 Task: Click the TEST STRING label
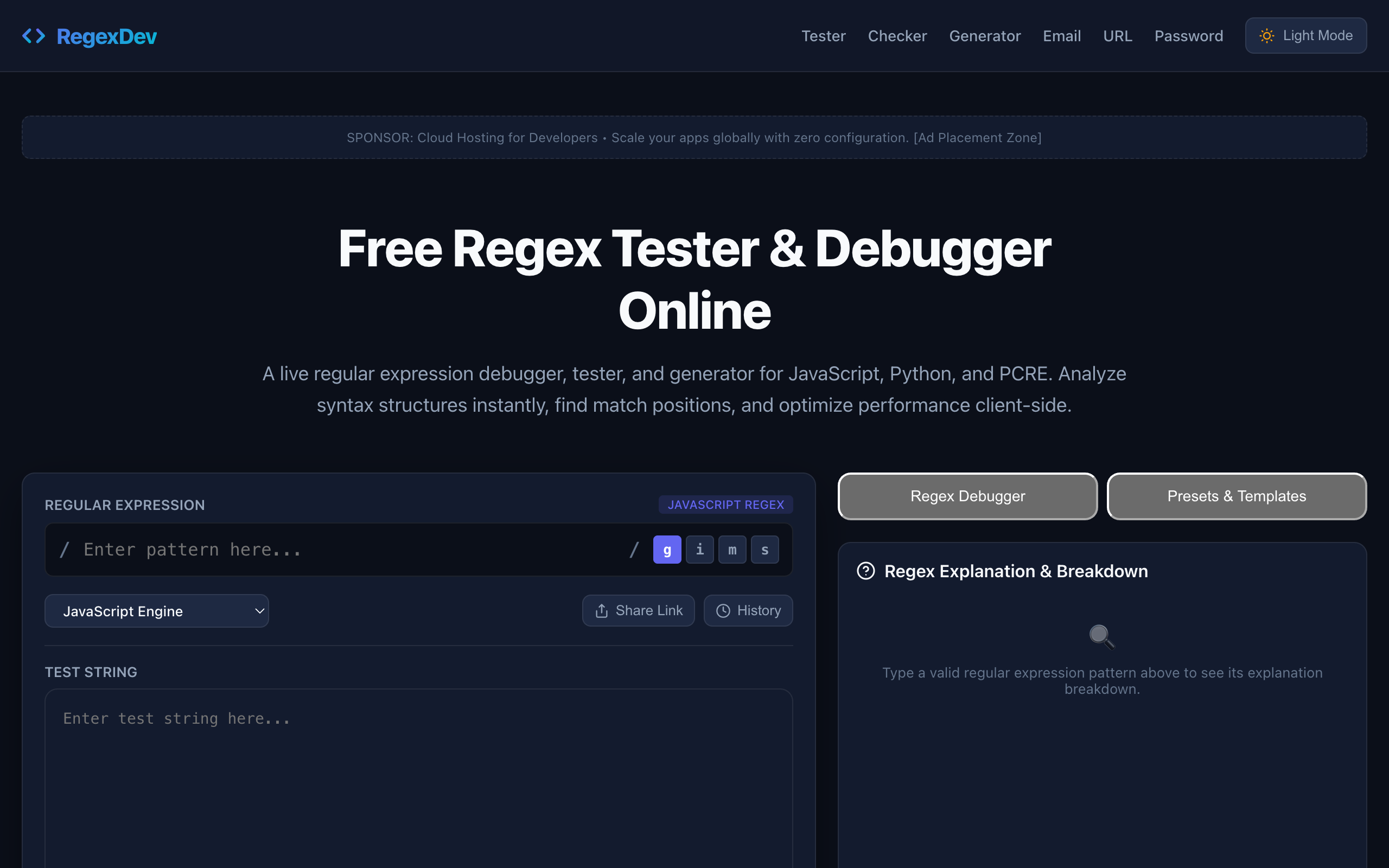[x=91, y=672]
